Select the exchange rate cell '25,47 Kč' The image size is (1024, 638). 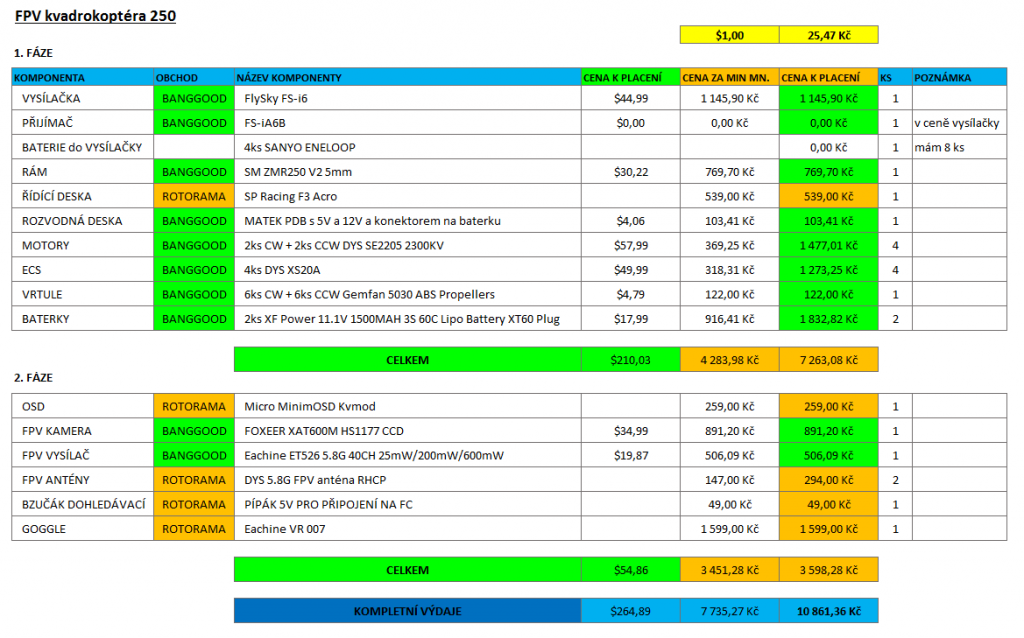pos(828,35)
